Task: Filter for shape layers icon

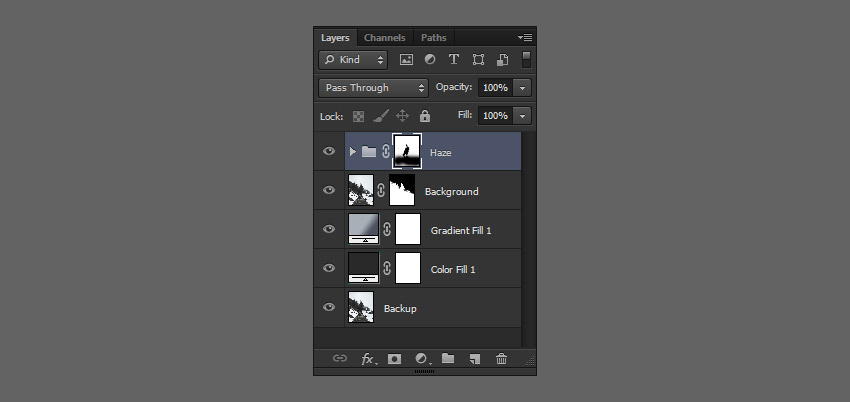Action: [478, 60]
